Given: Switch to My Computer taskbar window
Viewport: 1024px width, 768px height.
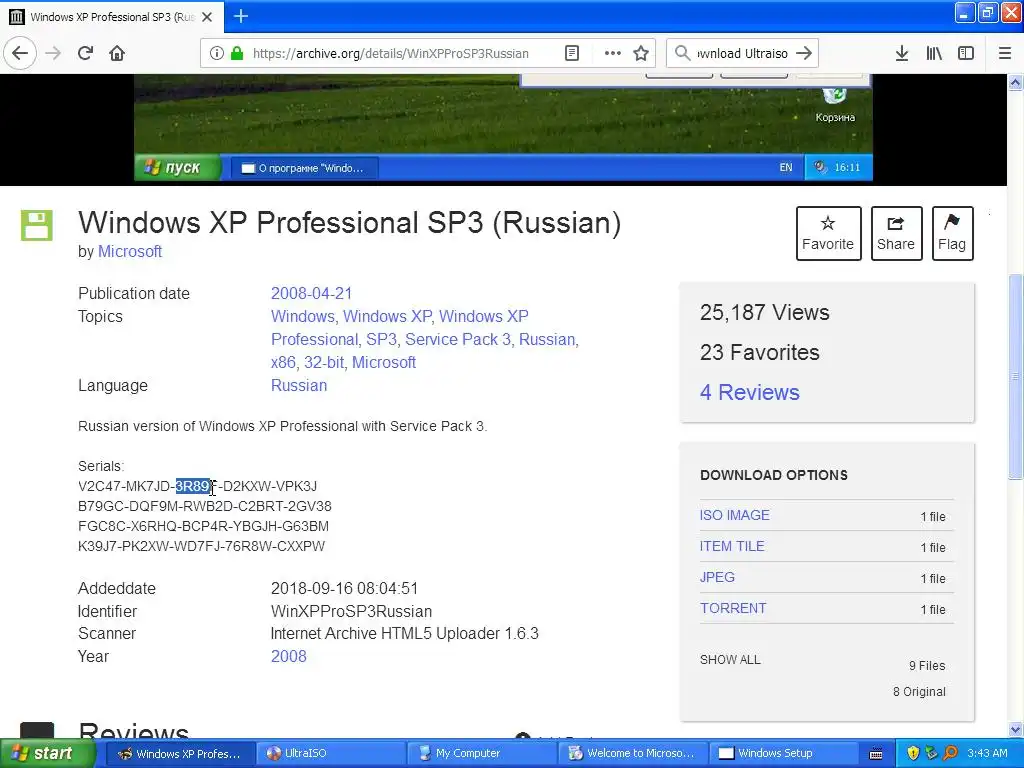Looking at the screenshot, I should (x=481, y=753).
